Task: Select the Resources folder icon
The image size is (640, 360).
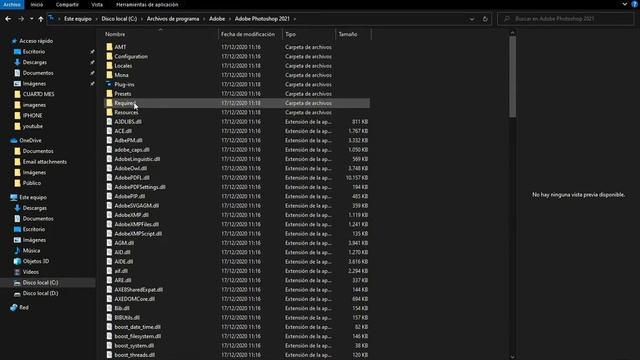Action: (109, 112)
